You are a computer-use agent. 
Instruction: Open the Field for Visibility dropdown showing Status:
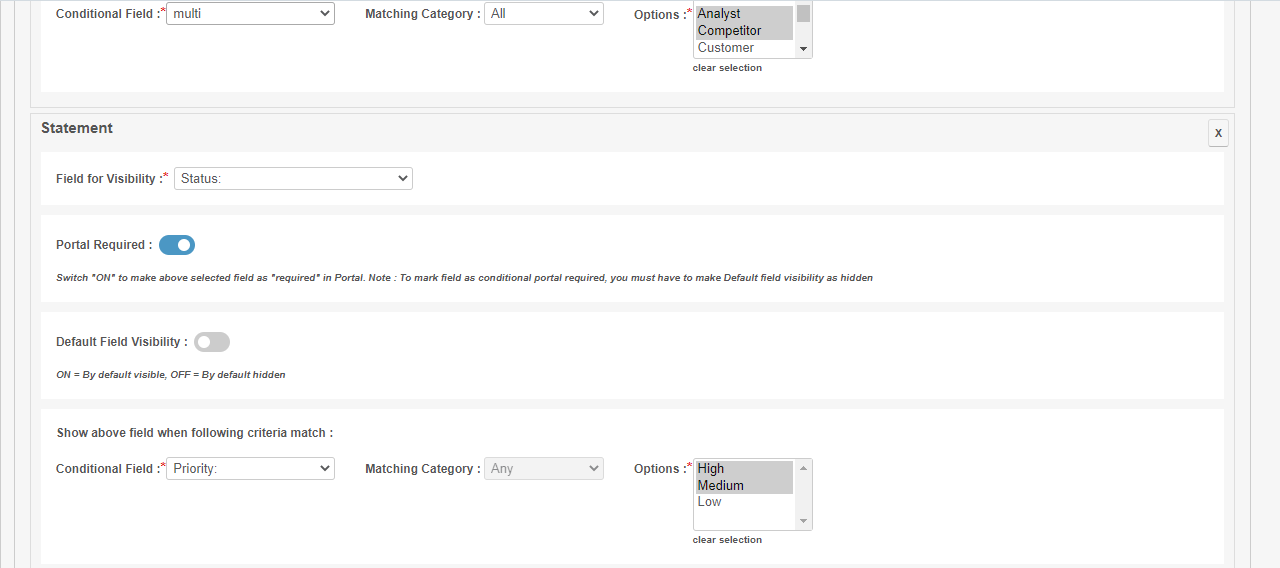coord(293,179)
